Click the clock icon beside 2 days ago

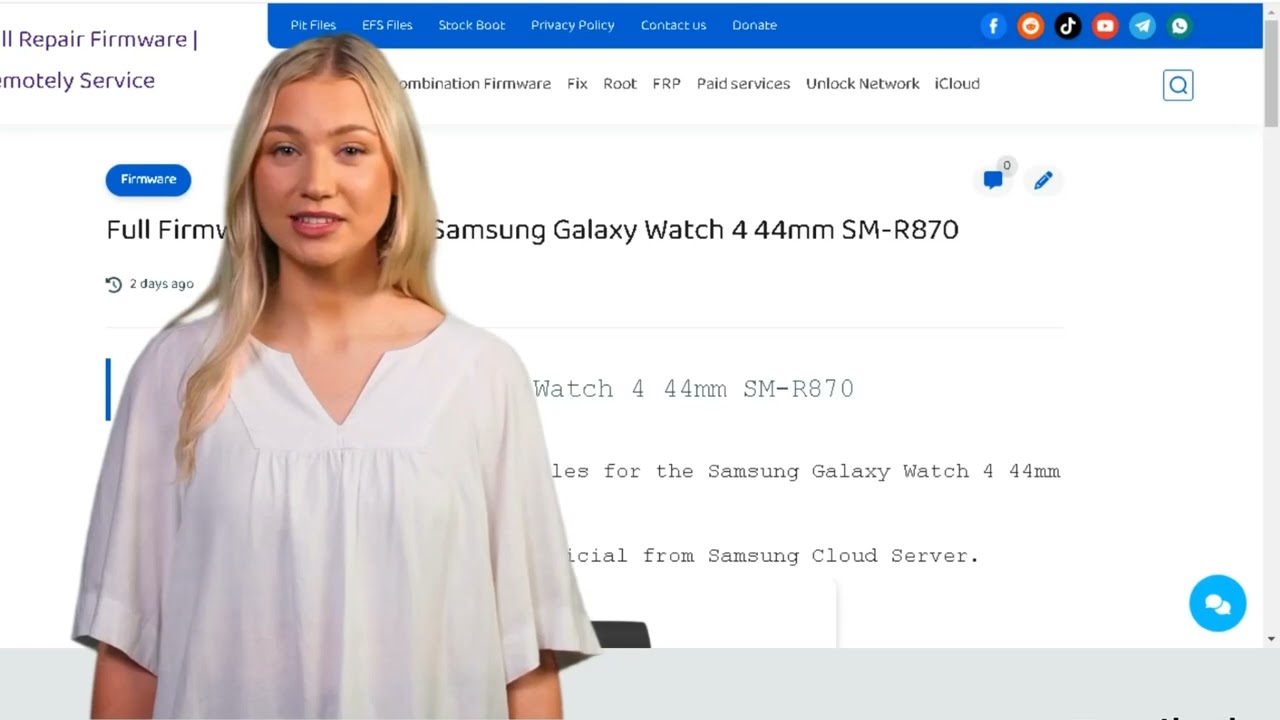[x=114, y=284]
